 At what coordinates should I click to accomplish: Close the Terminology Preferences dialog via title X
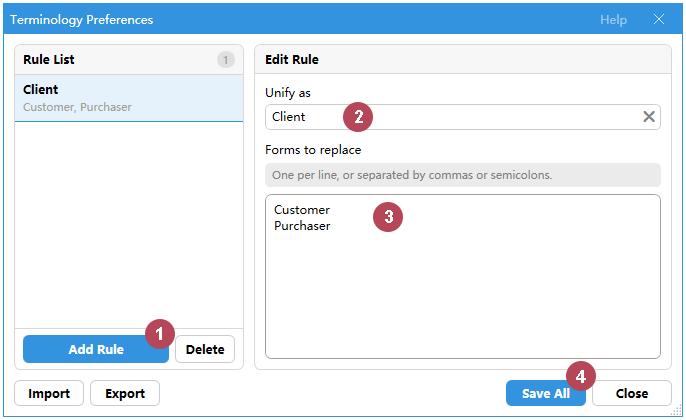tap(658, 19)
